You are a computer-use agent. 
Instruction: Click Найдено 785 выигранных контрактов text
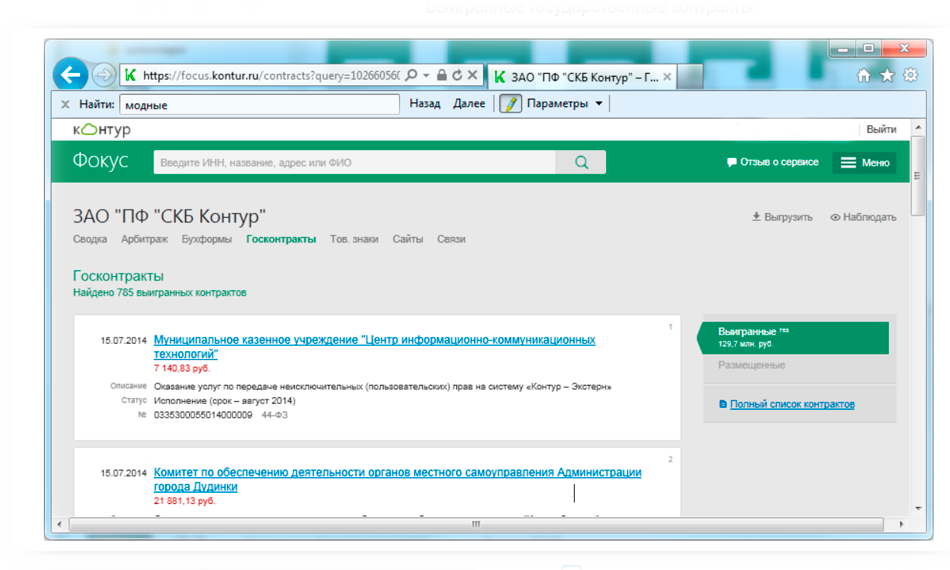[159, 293]
